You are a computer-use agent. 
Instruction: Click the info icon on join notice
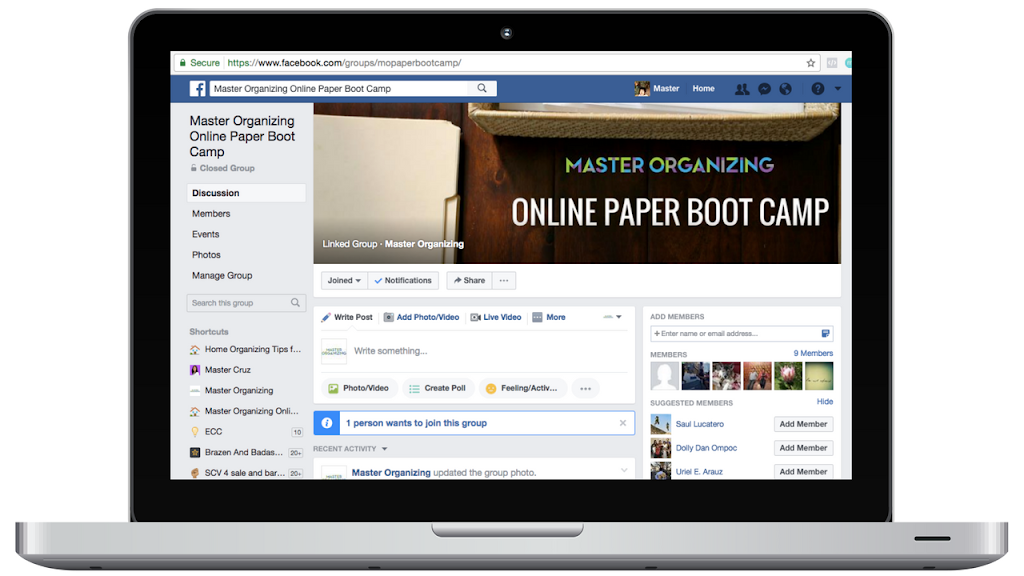pos(327,423)
